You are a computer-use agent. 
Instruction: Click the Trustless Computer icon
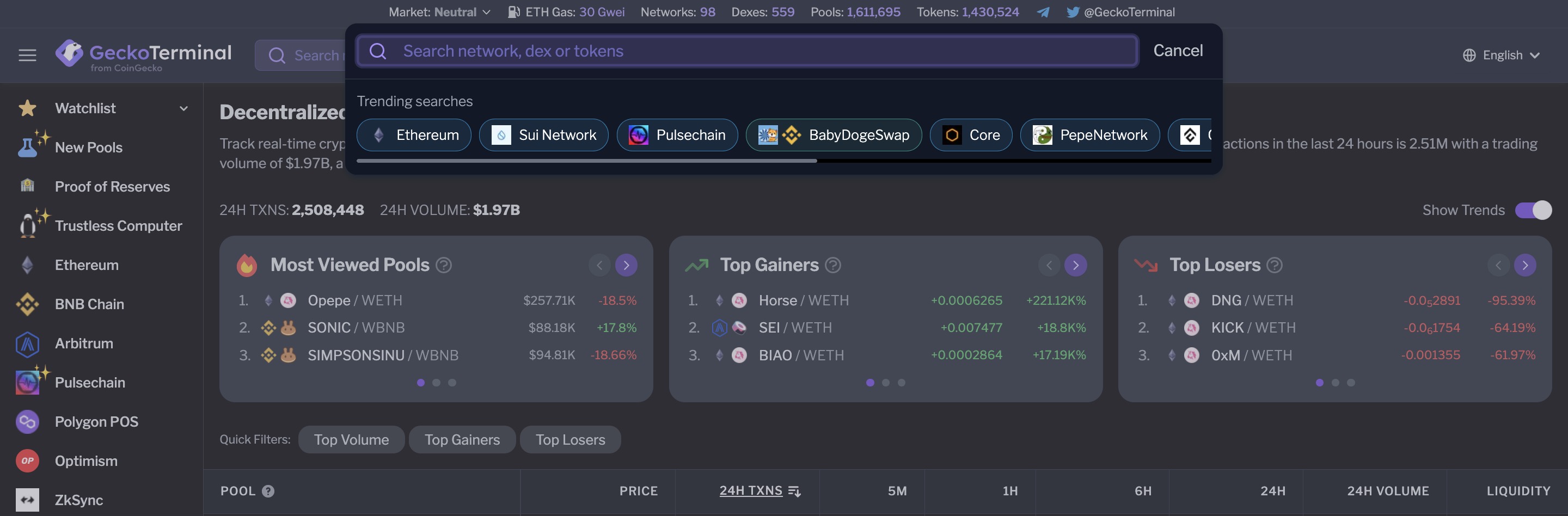pos(28,226)
